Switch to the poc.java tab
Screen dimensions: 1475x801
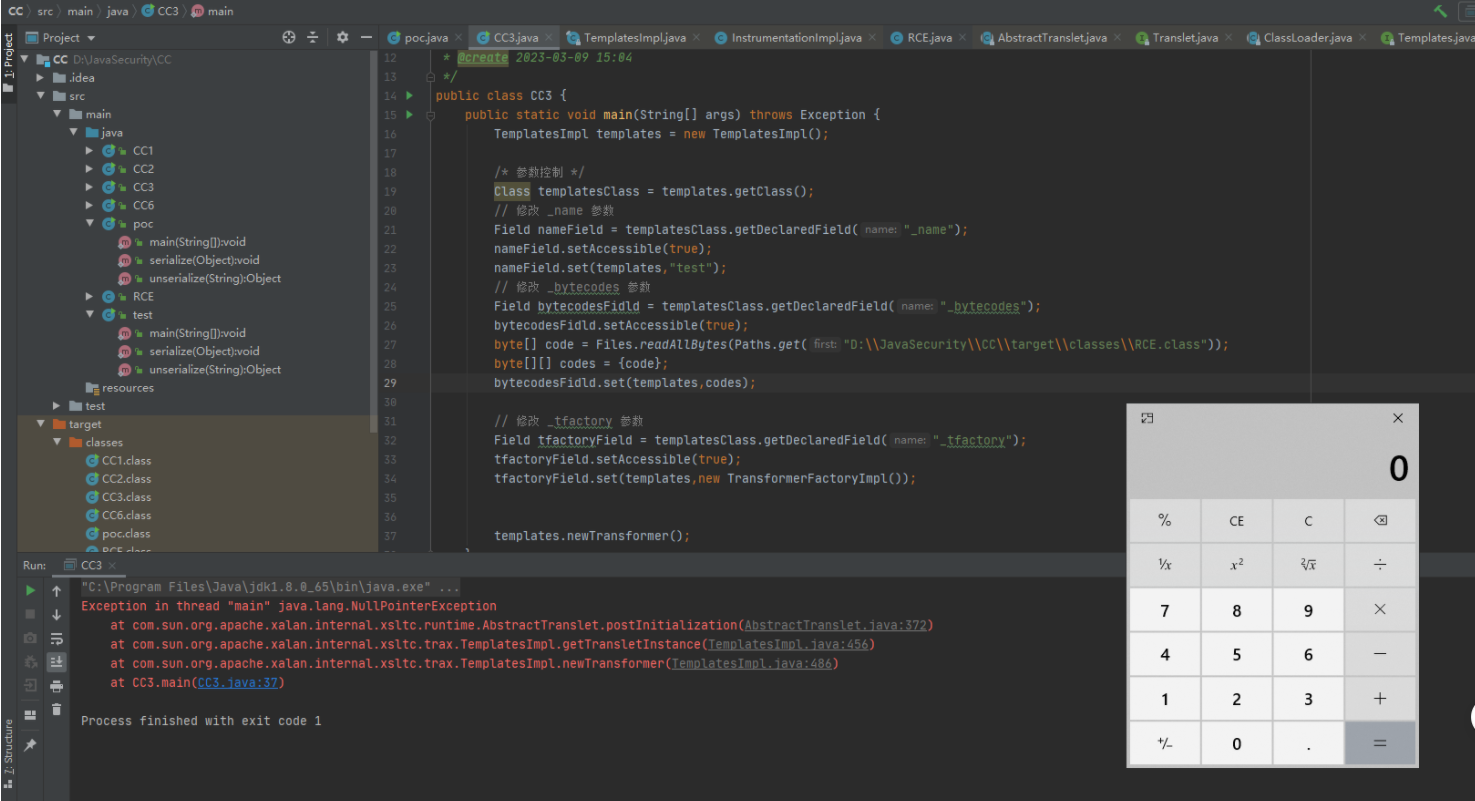click(427, 38)
